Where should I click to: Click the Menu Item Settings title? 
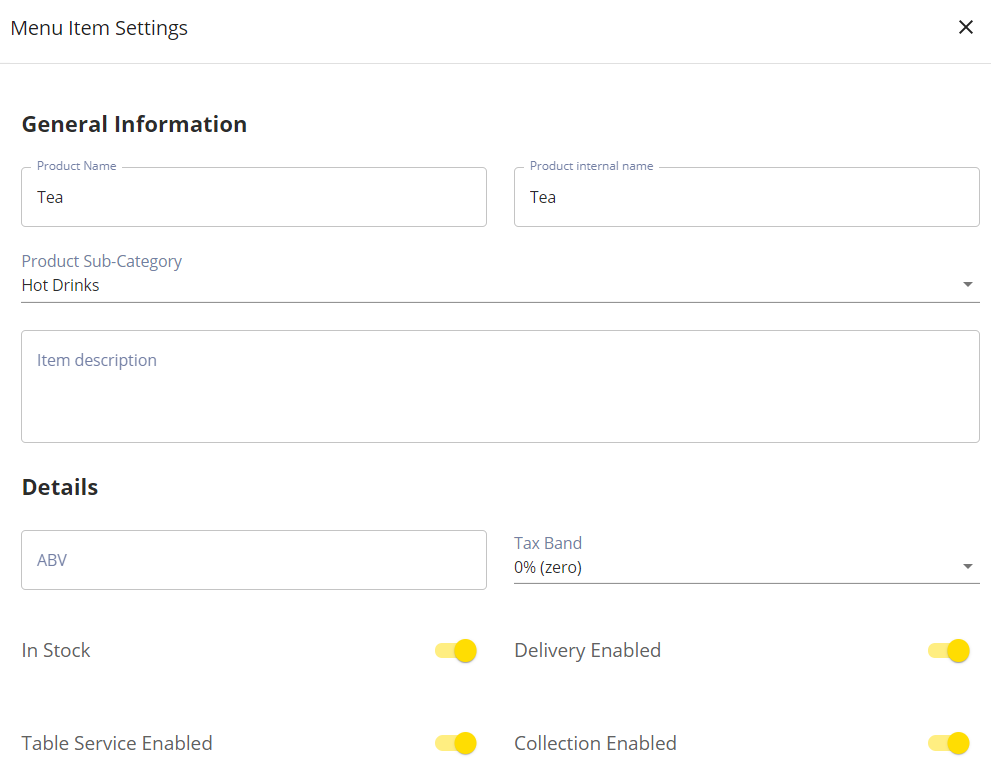pos(99,28)
